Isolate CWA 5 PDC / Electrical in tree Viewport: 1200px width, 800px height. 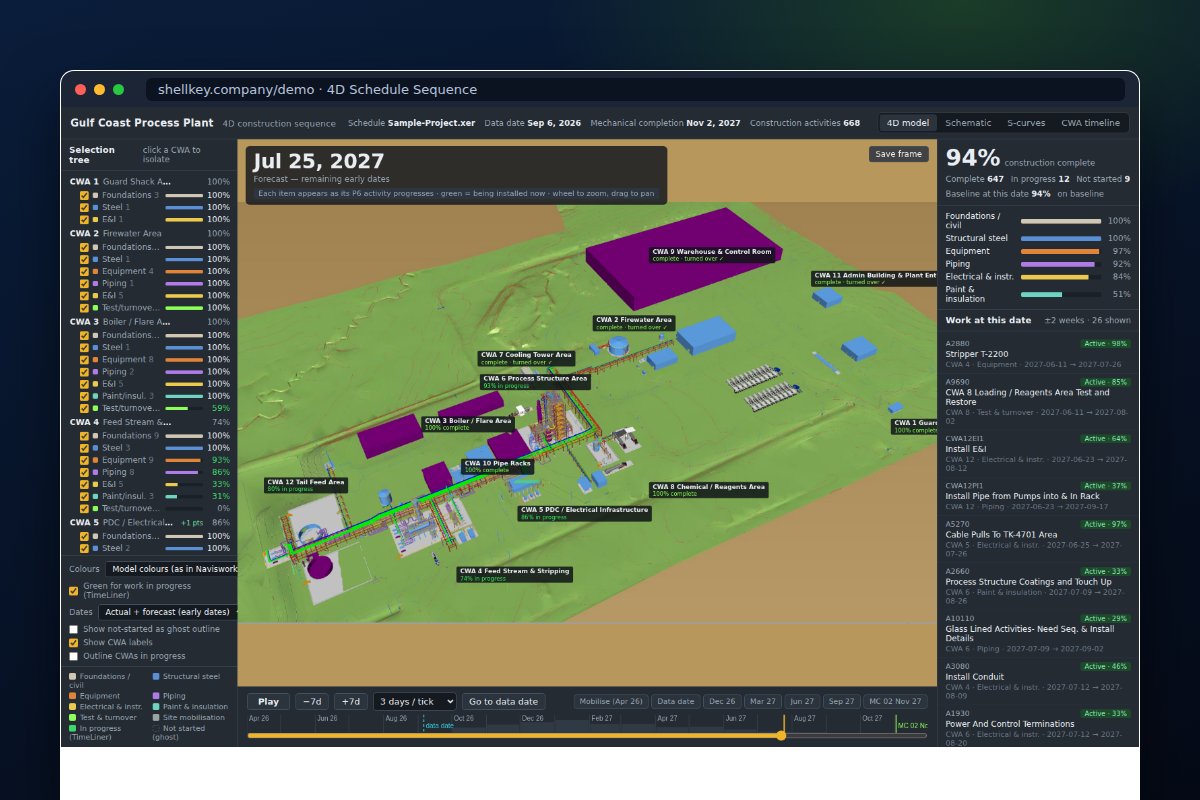pos(150,522)
